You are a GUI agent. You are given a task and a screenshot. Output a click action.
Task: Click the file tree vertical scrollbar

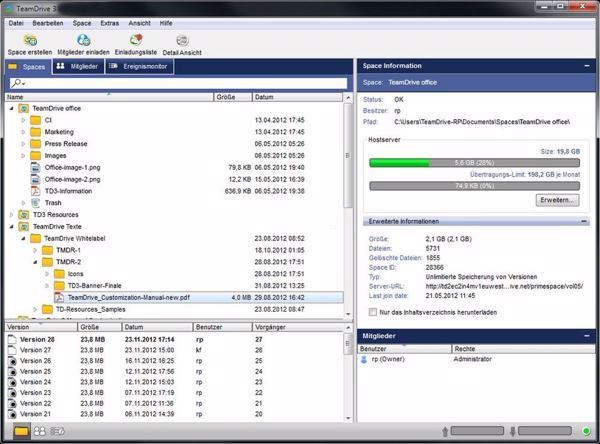tap(348, 155)
